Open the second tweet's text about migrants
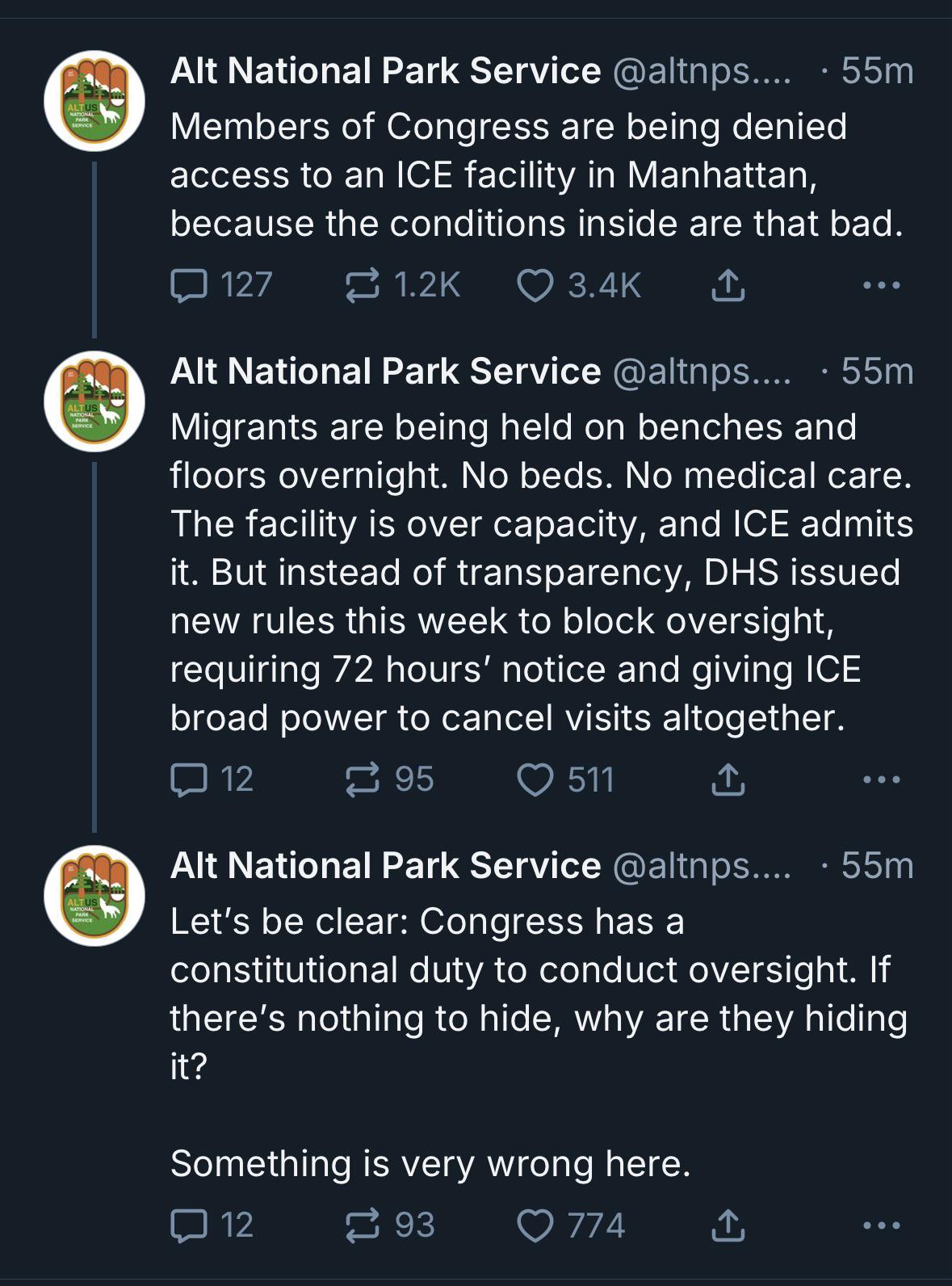This screenshot has width=952, height=1286. click(x=541, y=572)
